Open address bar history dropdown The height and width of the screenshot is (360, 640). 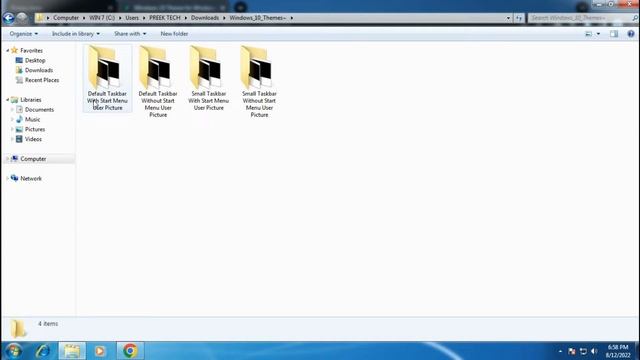tap(508, 18)
